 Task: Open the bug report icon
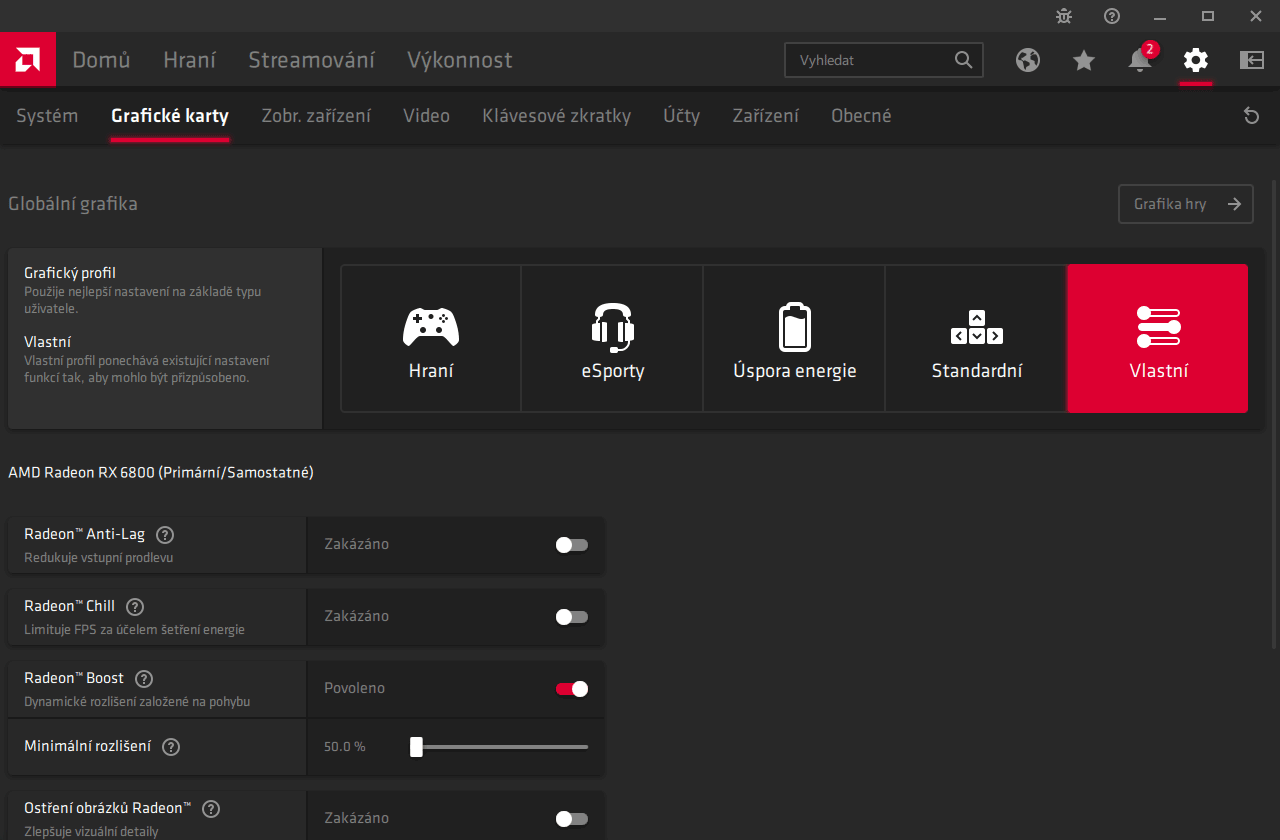1064,16
